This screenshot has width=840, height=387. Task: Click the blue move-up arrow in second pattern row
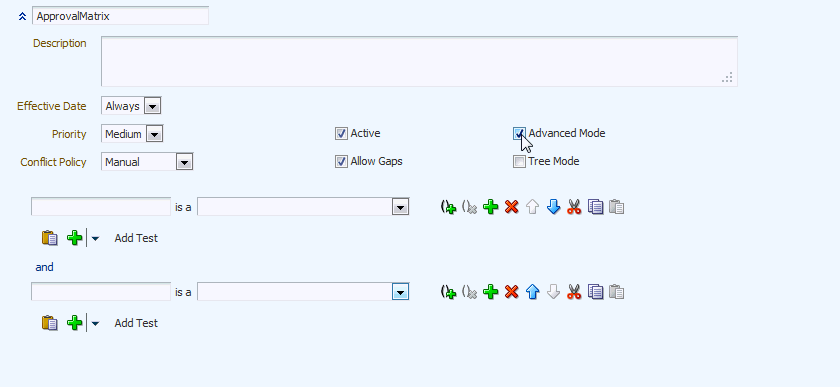point(532,292)
